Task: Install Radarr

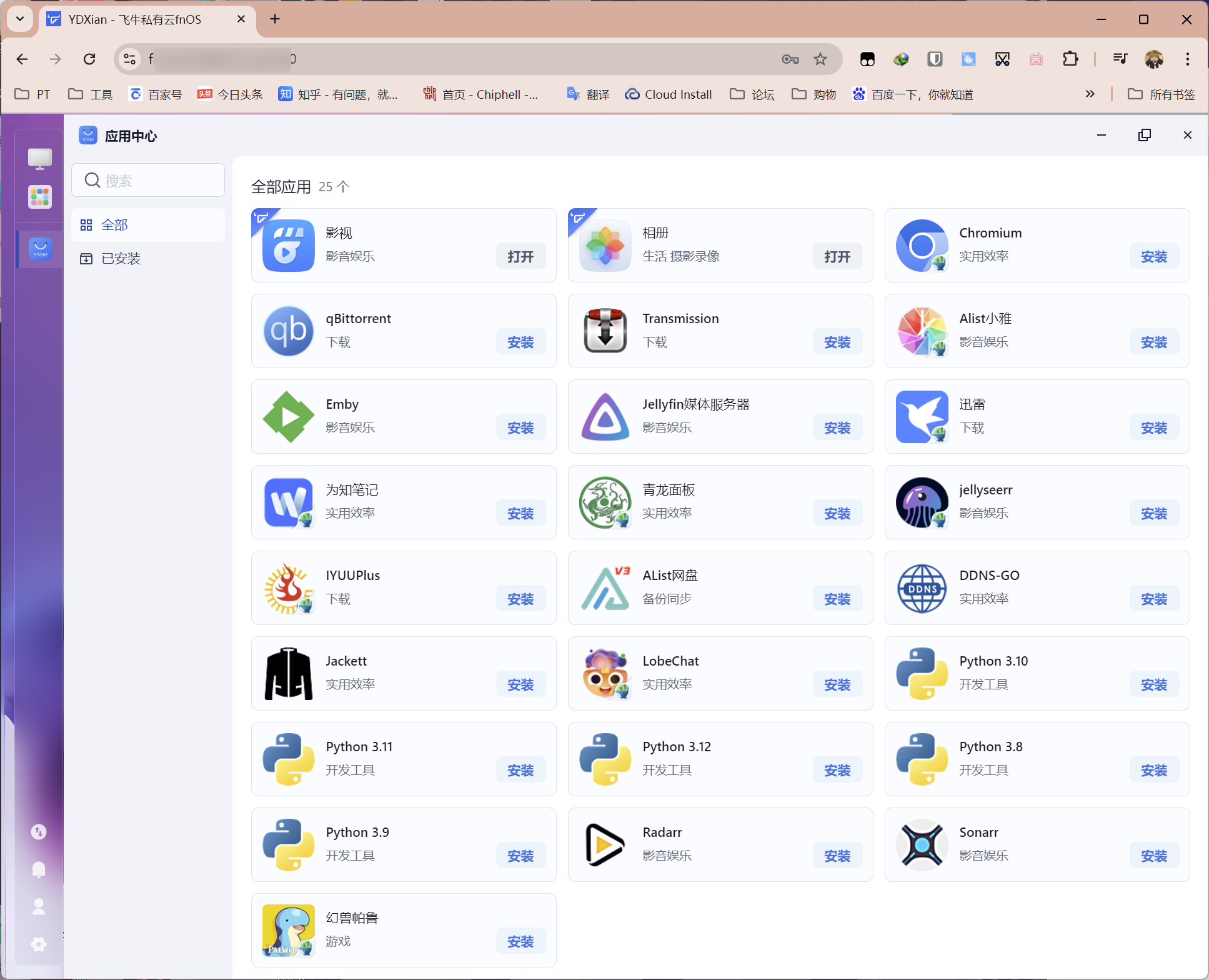Action: [838, 856]
